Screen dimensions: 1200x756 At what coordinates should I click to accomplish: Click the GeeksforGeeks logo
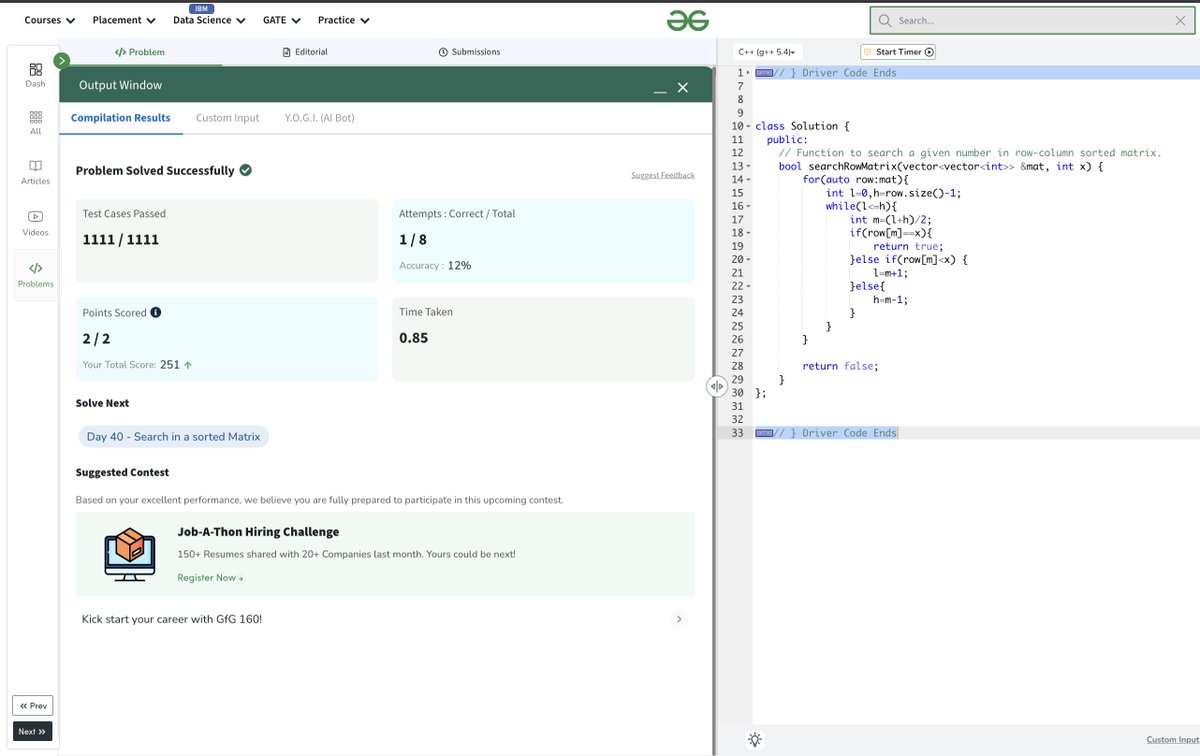[689, 20]
